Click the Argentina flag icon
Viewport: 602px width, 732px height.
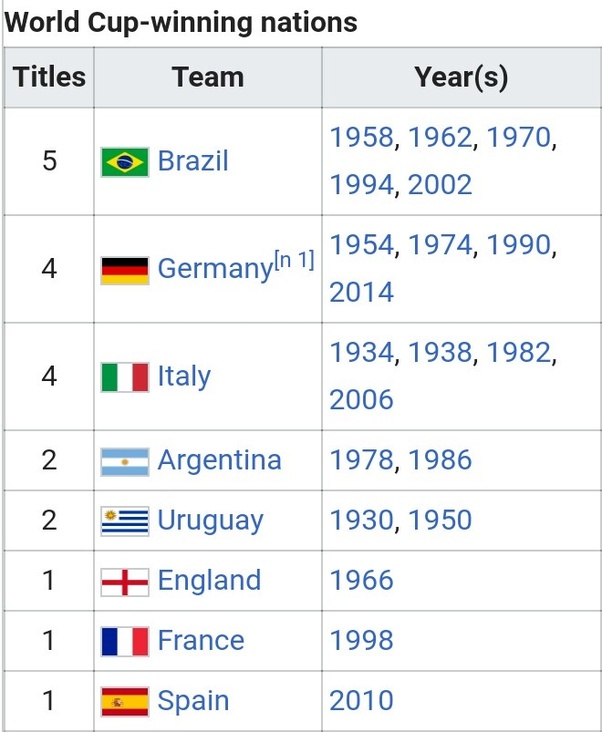pyautogui.click(x=125, y=462)
